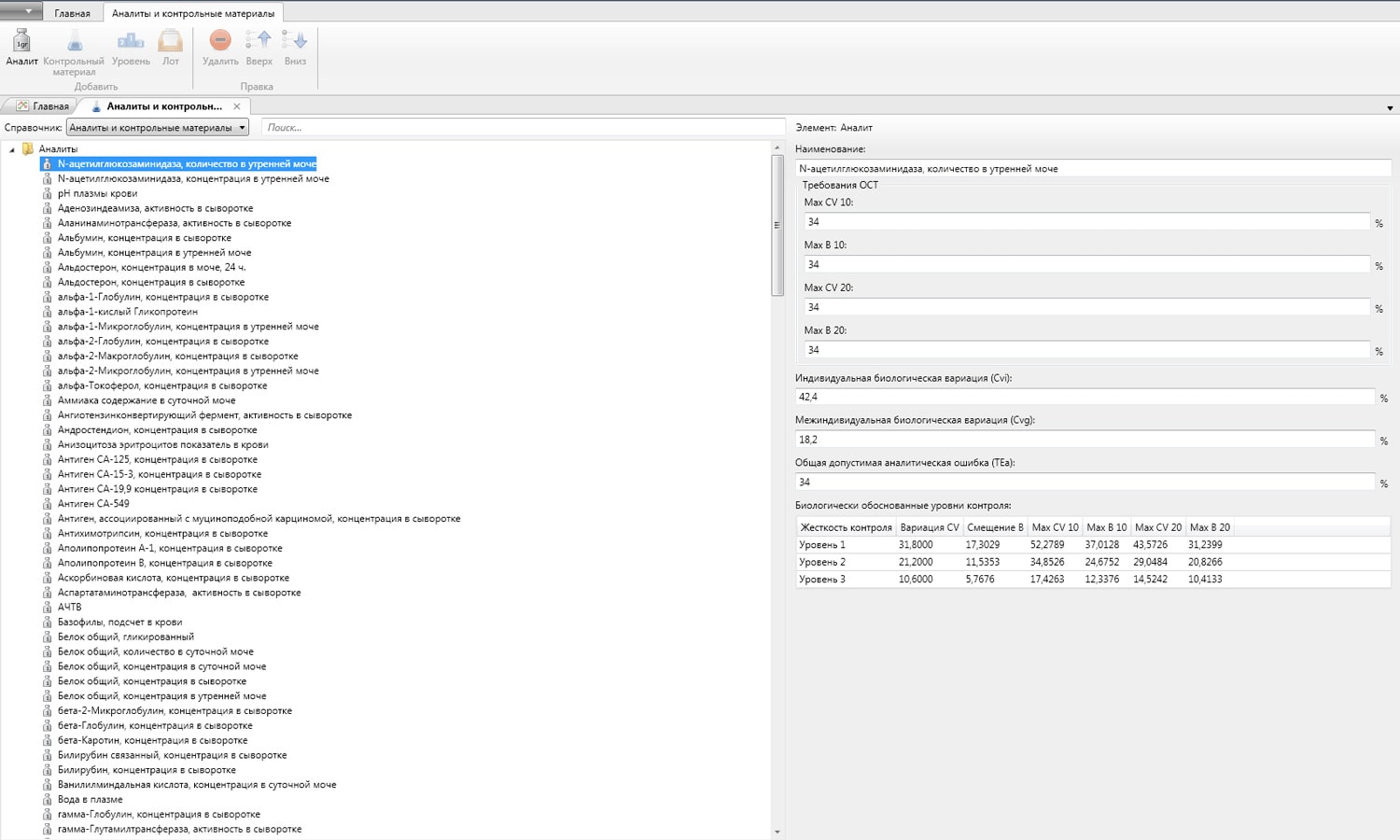Click icon beside Вода в плазме
This screenshot has height=840, width=1400.
[47, 799]
